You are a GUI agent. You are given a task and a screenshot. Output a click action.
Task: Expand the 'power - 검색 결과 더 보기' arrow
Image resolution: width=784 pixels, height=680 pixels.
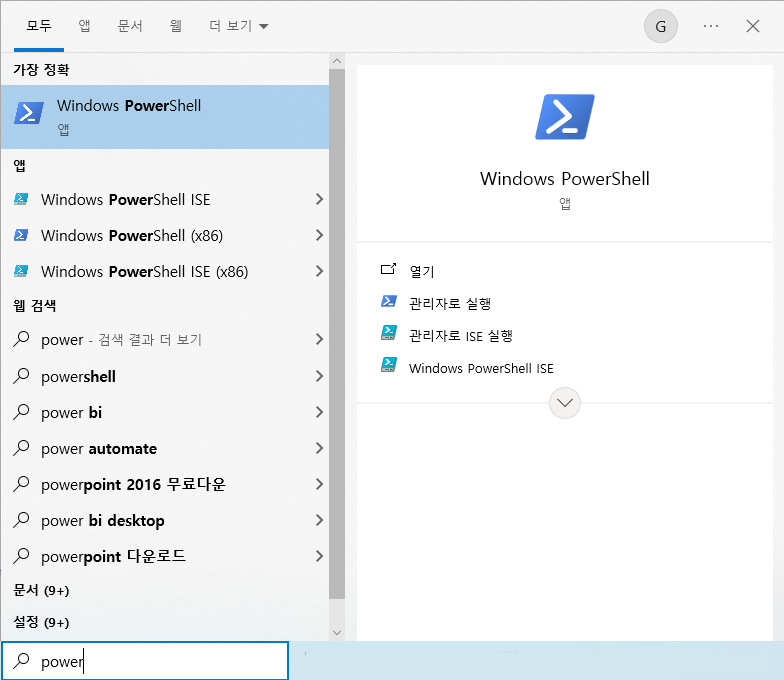(319, 339)
